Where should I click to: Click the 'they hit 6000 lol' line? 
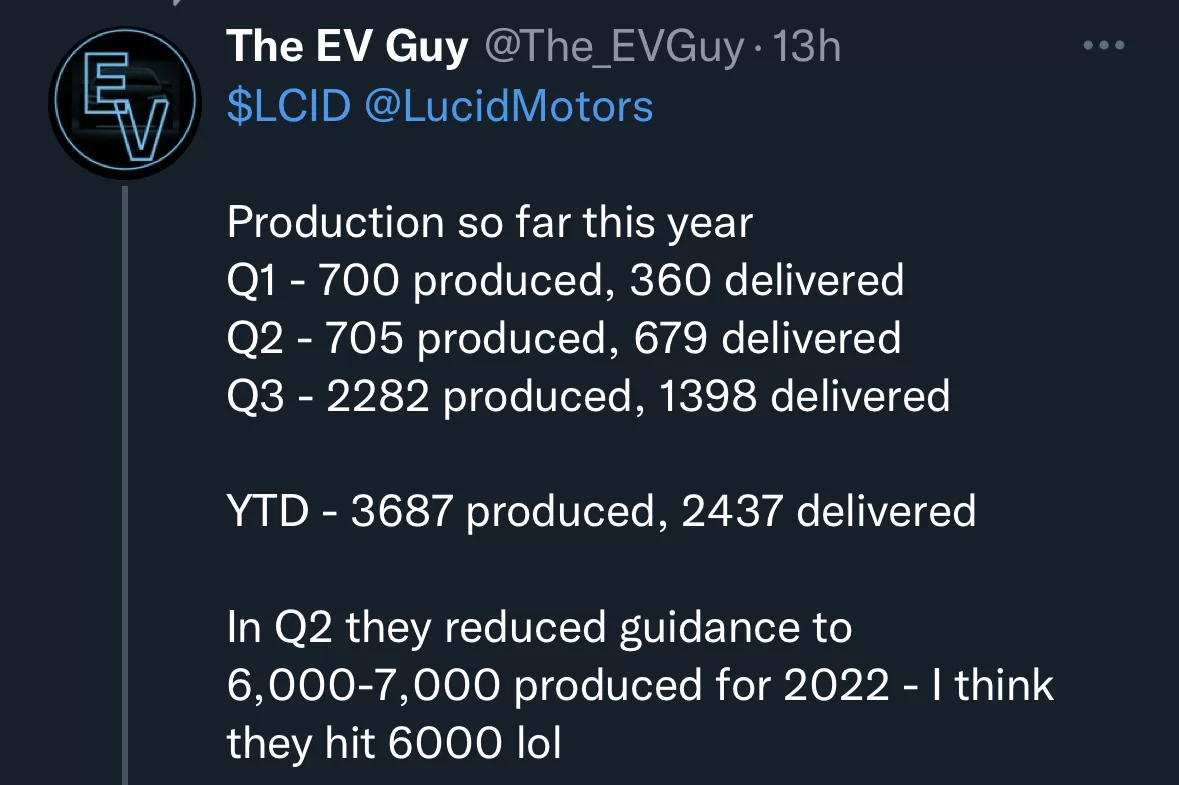[x=394, y=743]
